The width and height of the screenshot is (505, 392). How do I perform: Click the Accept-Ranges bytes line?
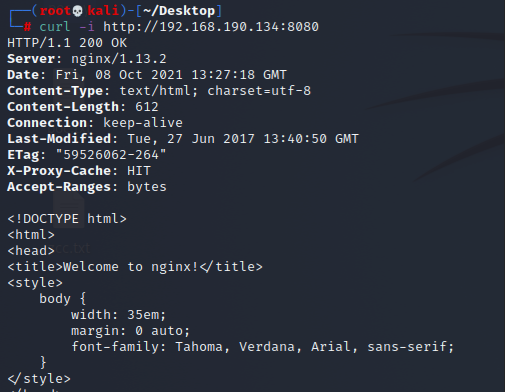[x=87, y=187]
